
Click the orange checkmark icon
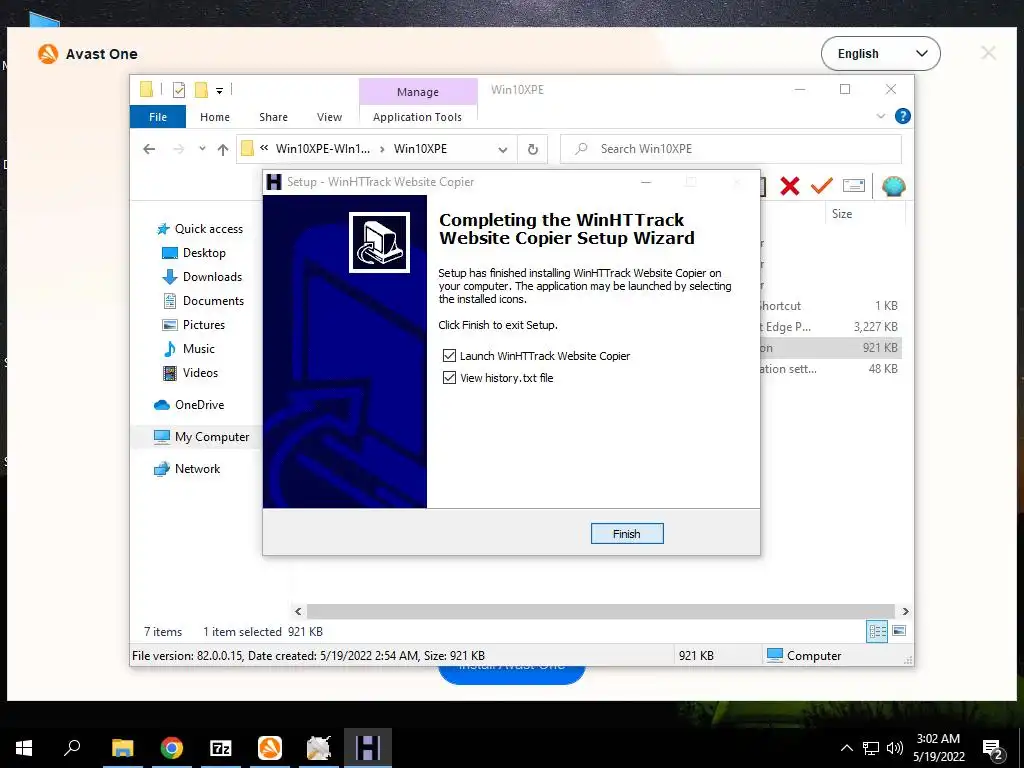tap(822, 186)
